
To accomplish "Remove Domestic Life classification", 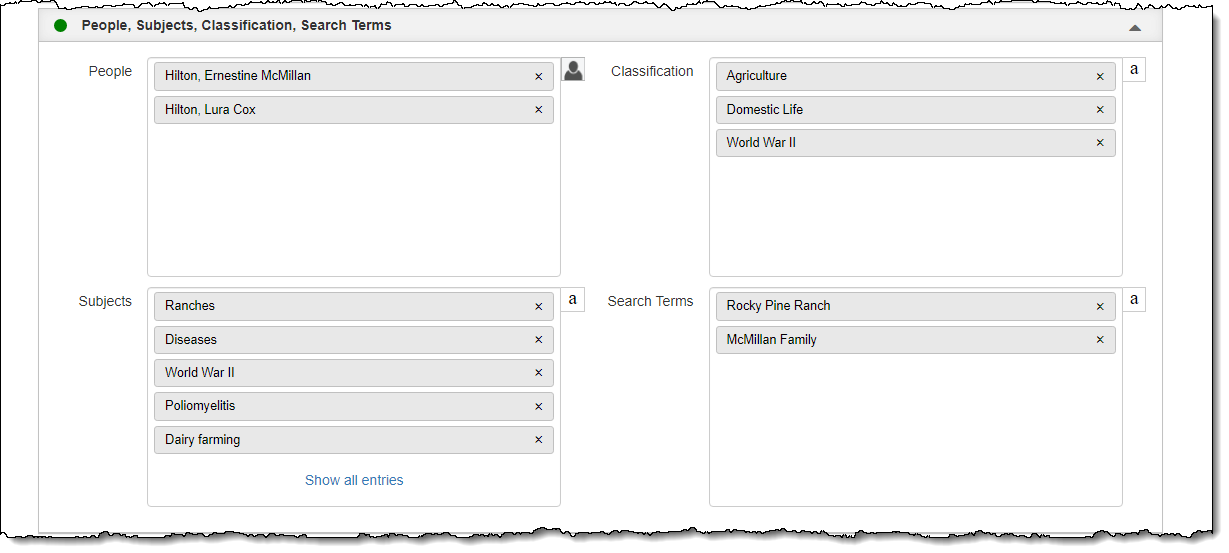I will click(x=1100, y=110).
